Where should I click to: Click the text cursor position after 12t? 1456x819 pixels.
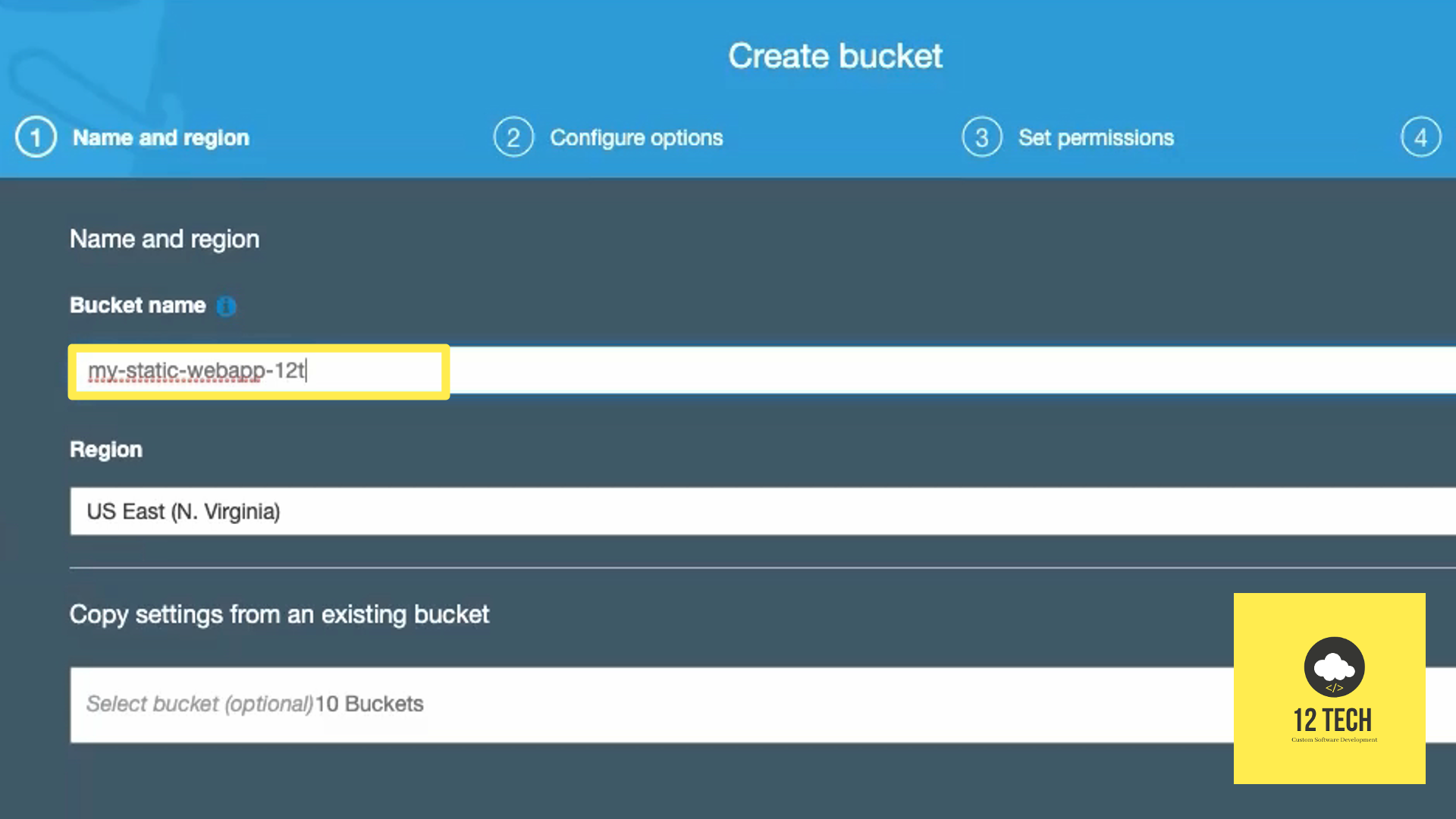tap(306, 371)
